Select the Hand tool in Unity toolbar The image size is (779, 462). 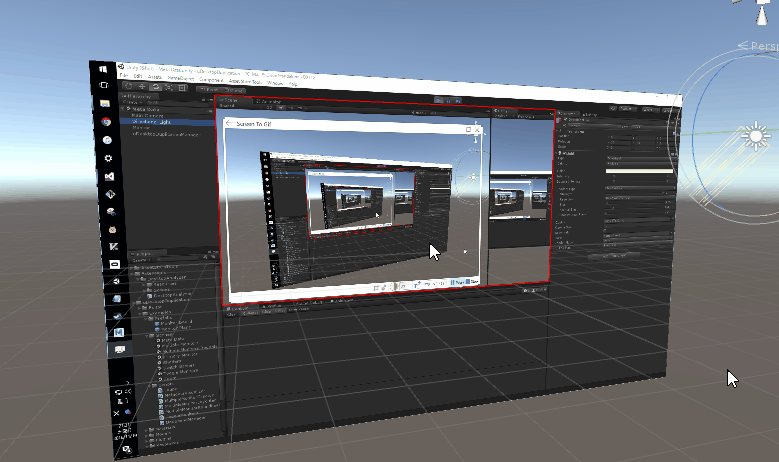pos(128,86)
